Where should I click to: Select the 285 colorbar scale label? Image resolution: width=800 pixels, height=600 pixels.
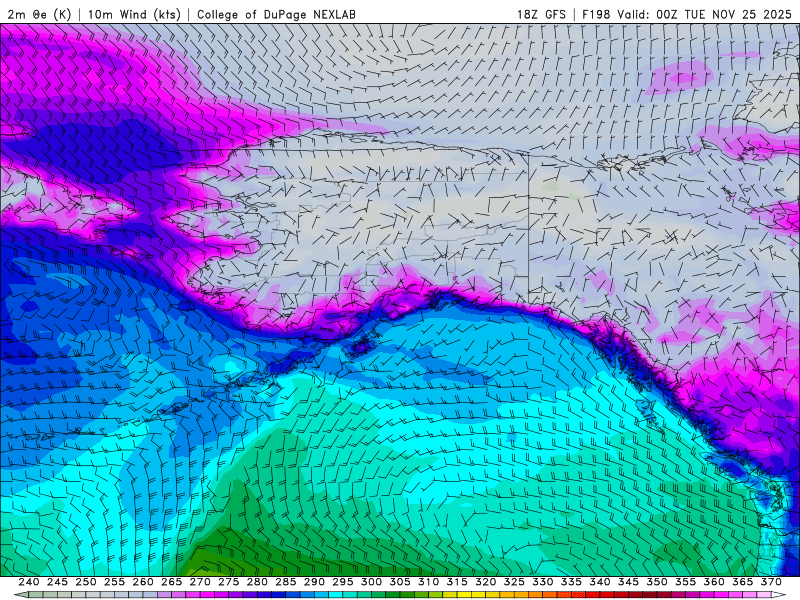coord(286,582)
